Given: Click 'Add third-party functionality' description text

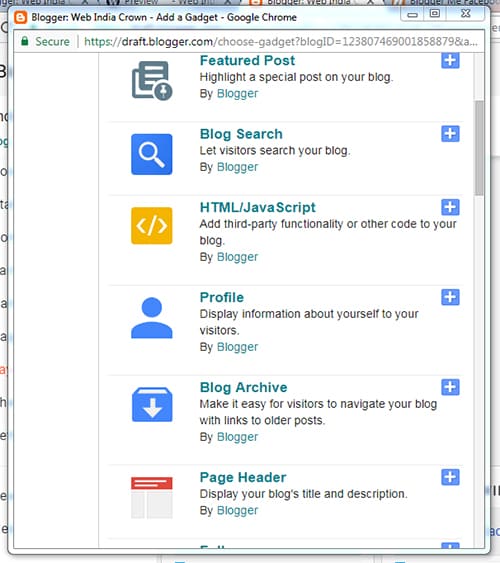Looking at the screenshot, I should (328, 232).
